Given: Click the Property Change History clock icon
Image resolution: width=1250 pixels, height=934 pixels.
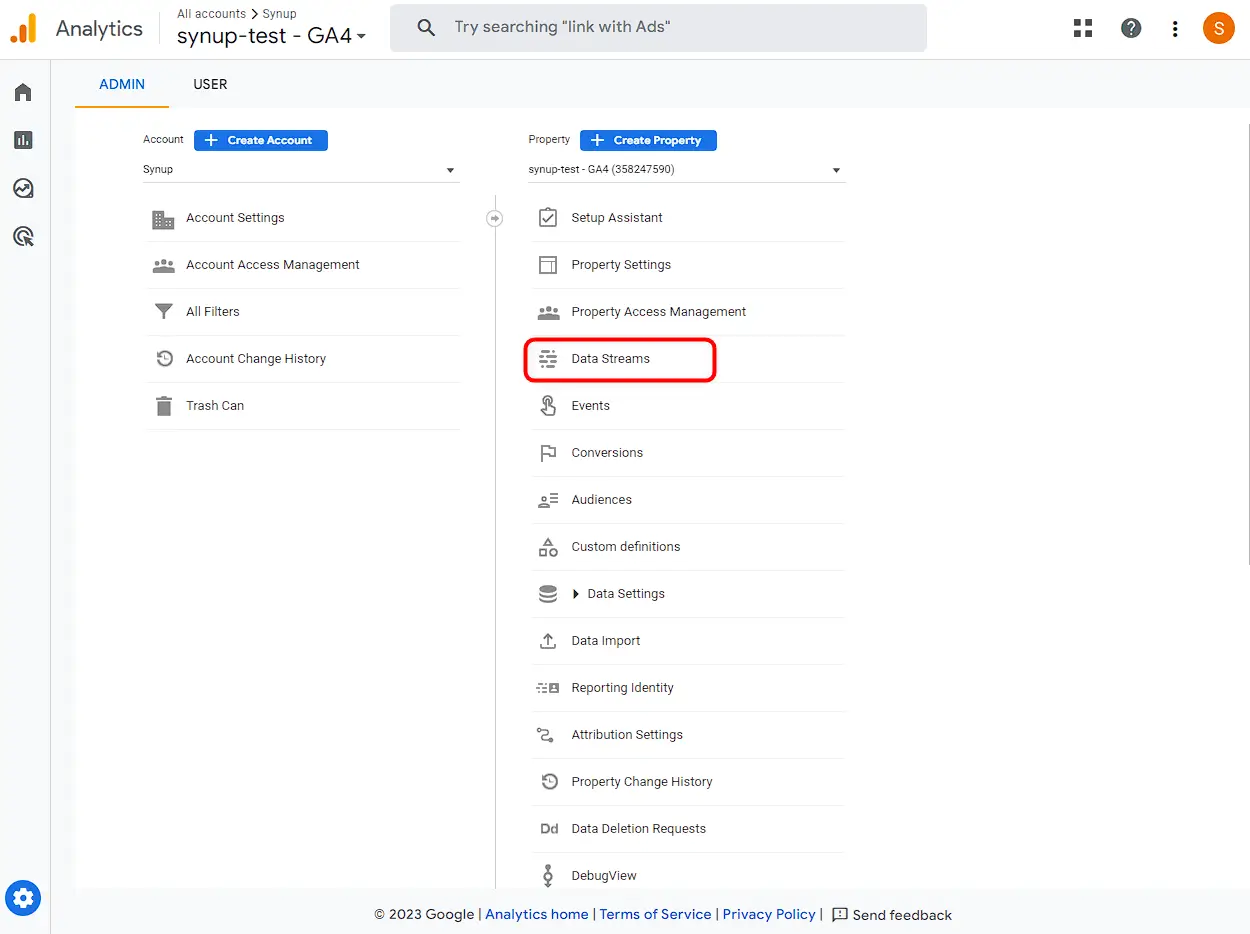Looking at the screenshot, I should click(x=548, y=782).
